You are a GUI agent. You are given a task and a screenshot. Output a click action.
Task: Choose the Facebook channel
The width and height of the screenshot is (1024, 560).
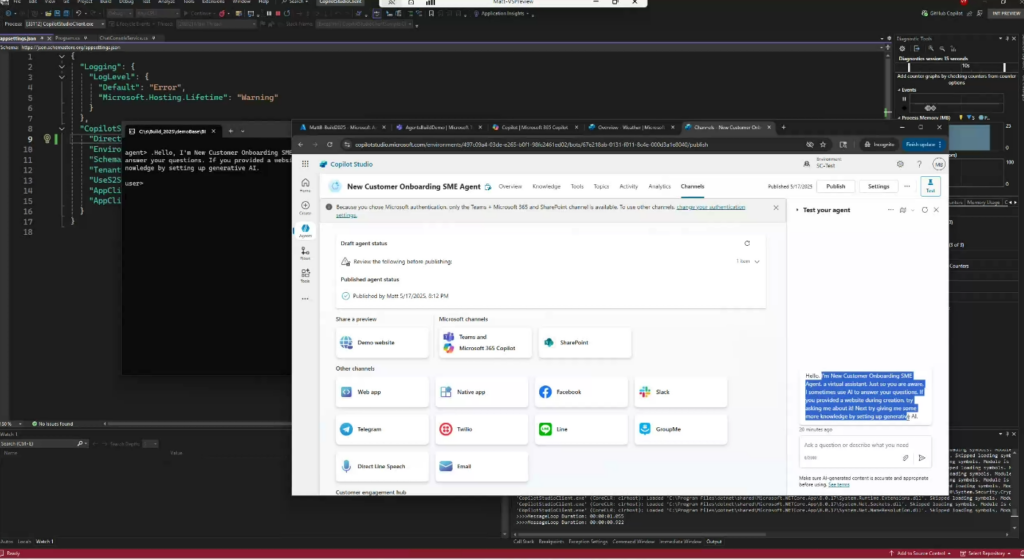click(581, 392)
